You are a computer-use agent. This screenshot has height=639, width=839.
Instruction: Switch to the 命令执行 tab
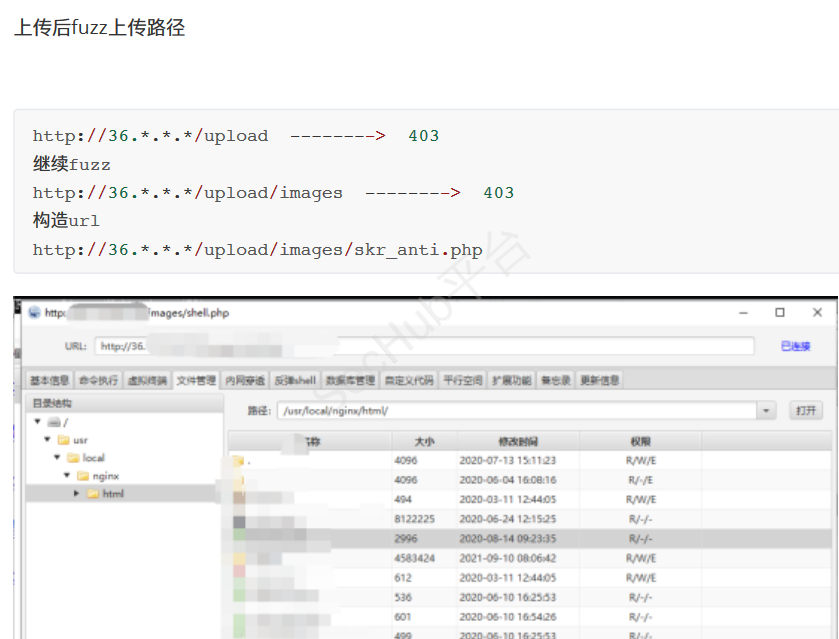pyautogui.click(x=97, y=380)
